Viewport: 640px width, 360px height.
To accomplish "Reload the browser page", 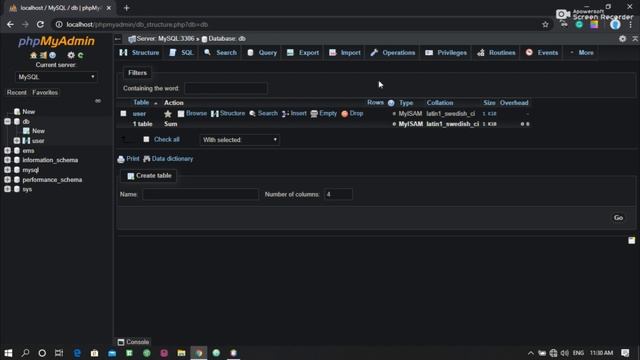I will (x=40, y=24).
